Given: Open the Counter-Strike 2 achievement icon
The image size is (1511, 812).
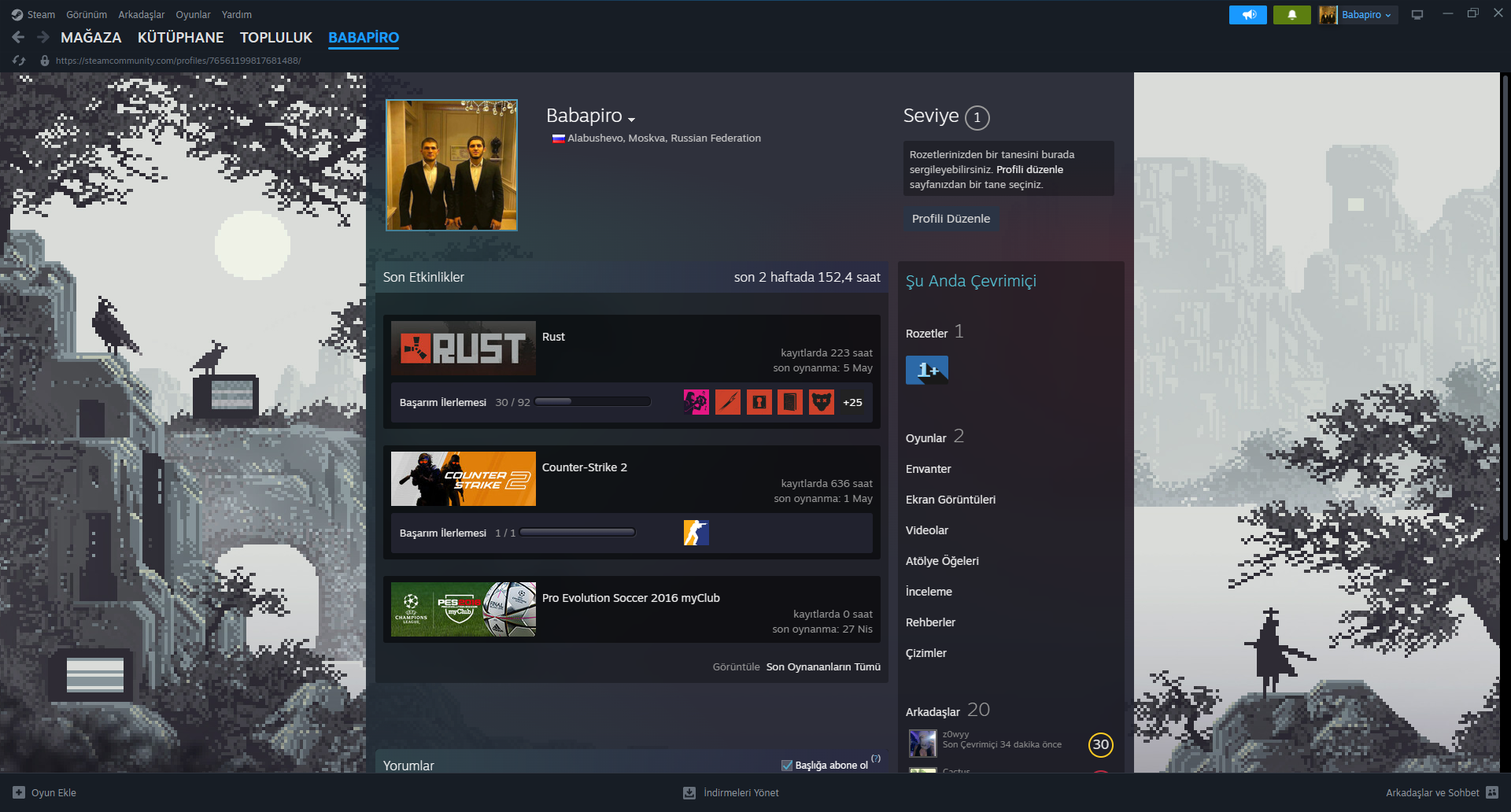Looking at the screenshot, I should click(696, 533).
